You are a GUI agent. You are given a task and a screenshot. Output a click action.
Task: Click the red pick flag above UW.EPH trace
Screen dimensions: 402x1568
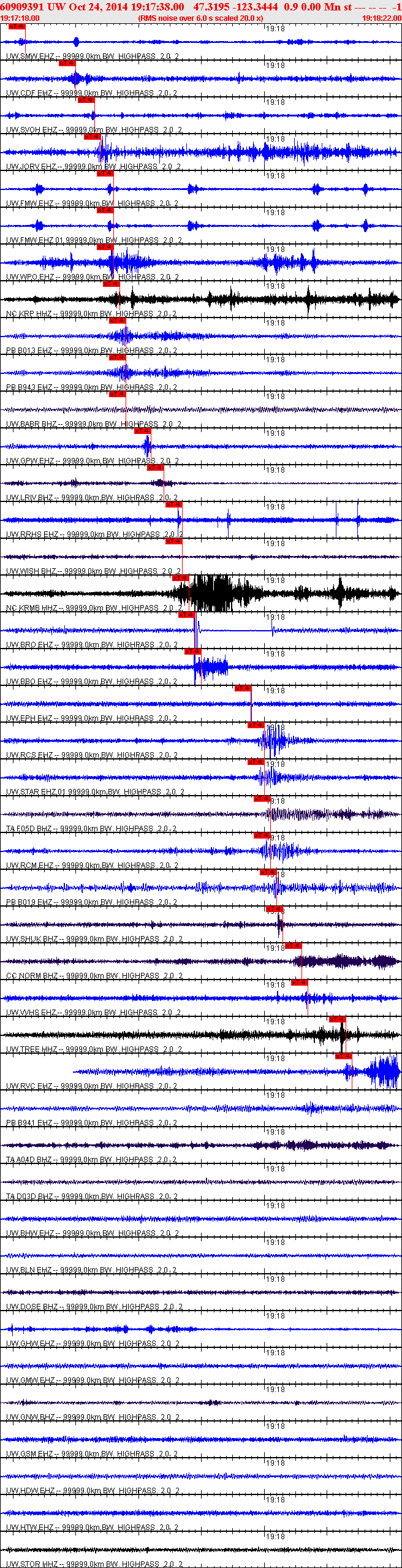click(243, 688)
